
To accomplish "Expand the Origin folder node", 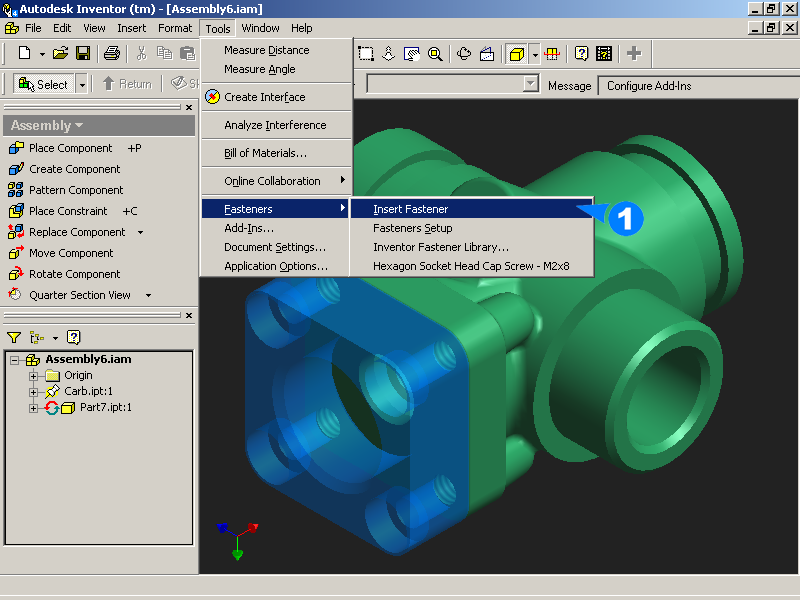I will (33, 376).
